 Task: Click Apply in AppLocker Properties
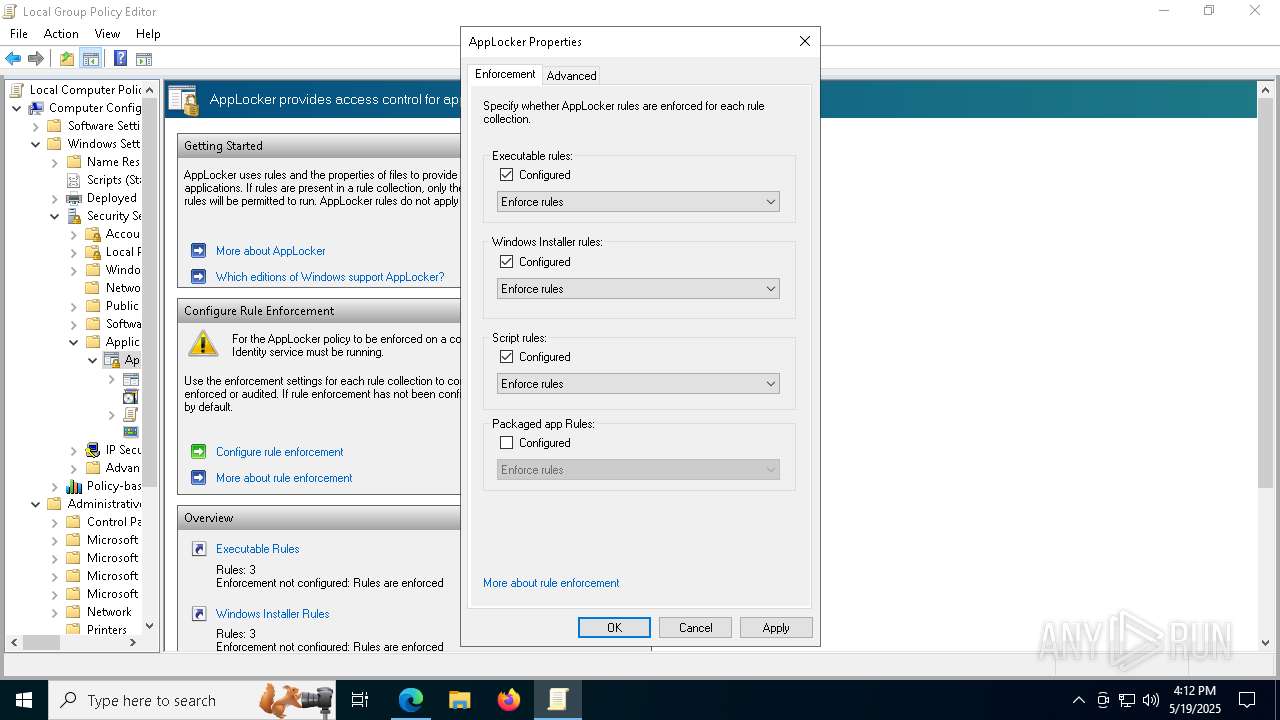pyautogui.click(x=776, y=628)
